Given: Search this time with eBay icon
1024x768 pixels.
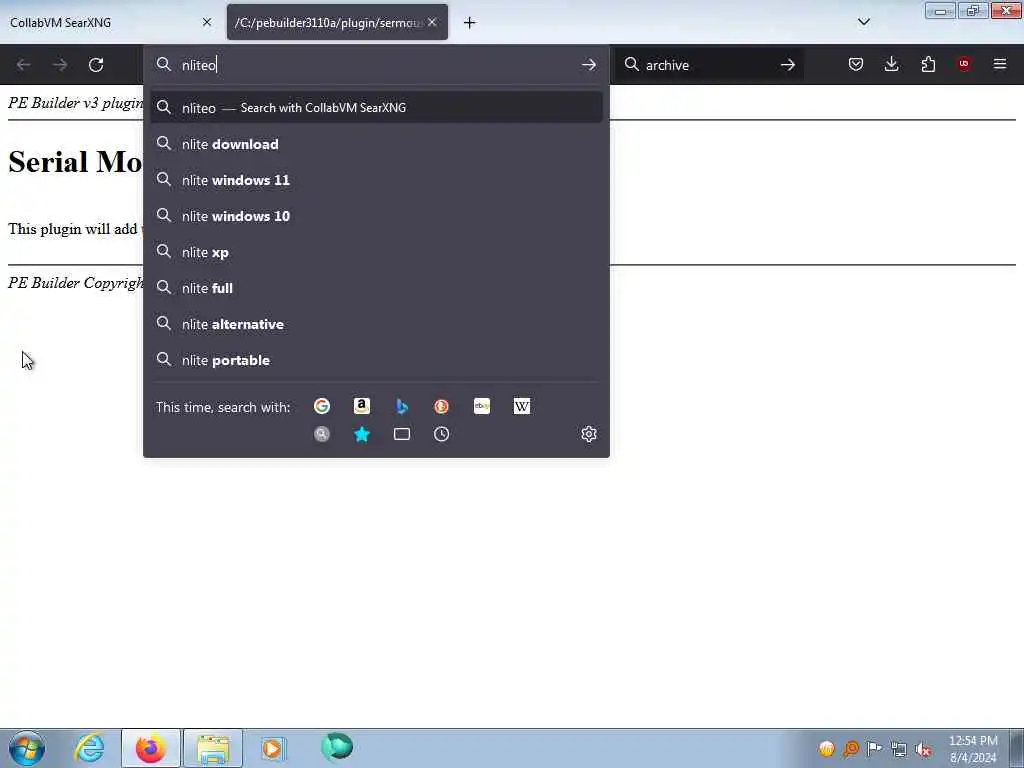Looking at the screenshot, I should [x=482, y=406].
